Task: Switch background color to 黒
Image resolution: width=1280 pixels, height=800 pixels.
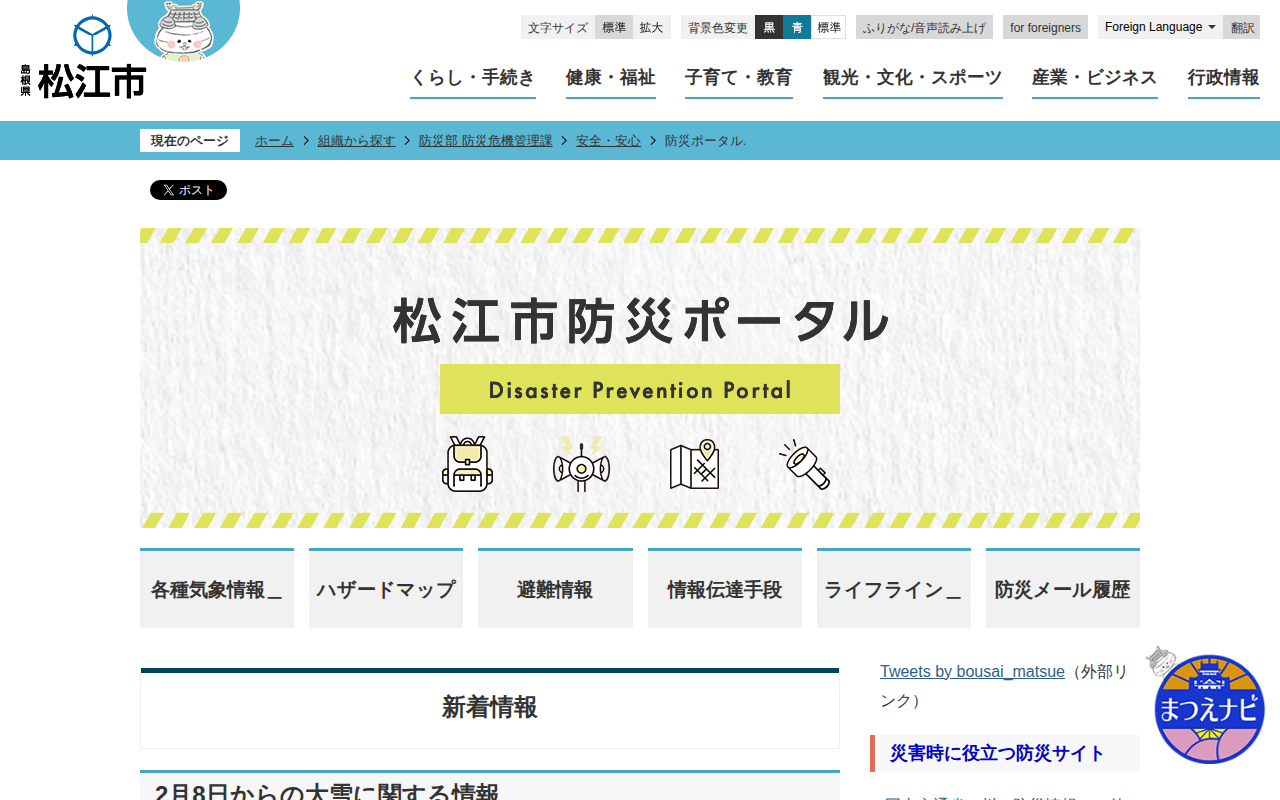Action: [x=769, y=27]
